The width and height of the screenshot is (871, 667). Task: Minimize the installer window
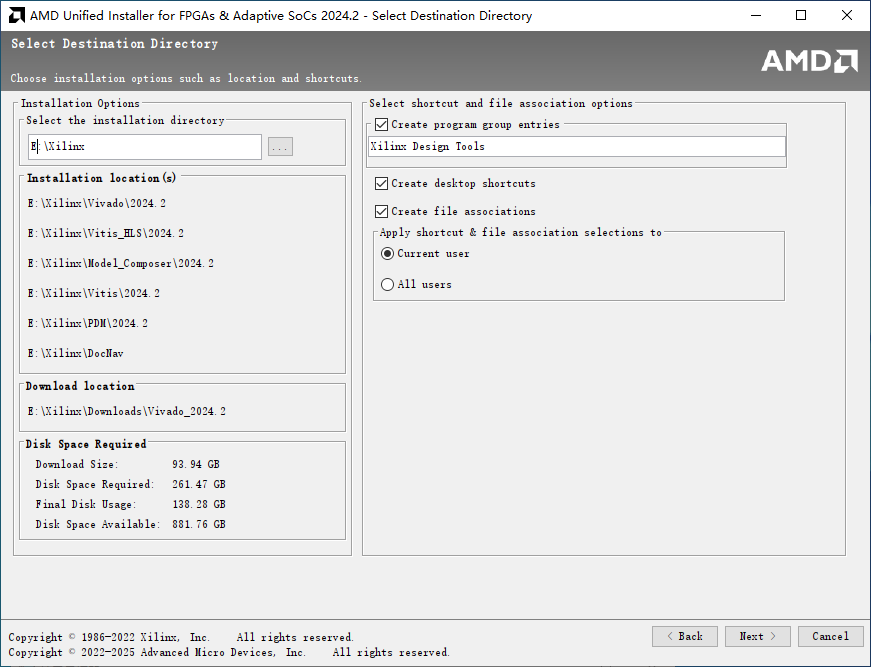click(x=756, y=15)
